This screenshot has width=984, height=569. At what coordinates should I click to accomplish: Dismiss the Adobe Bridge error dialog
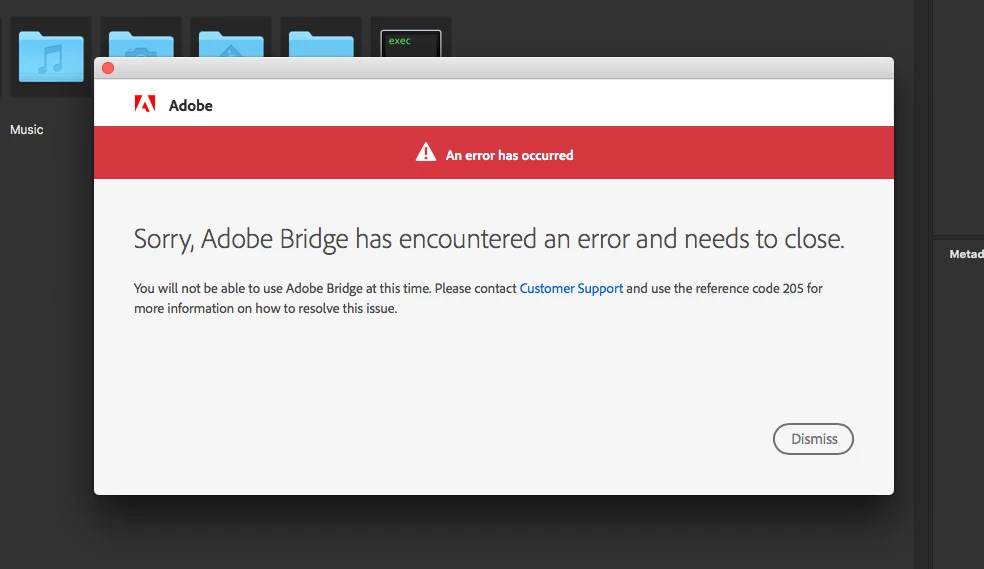[813, 439]
